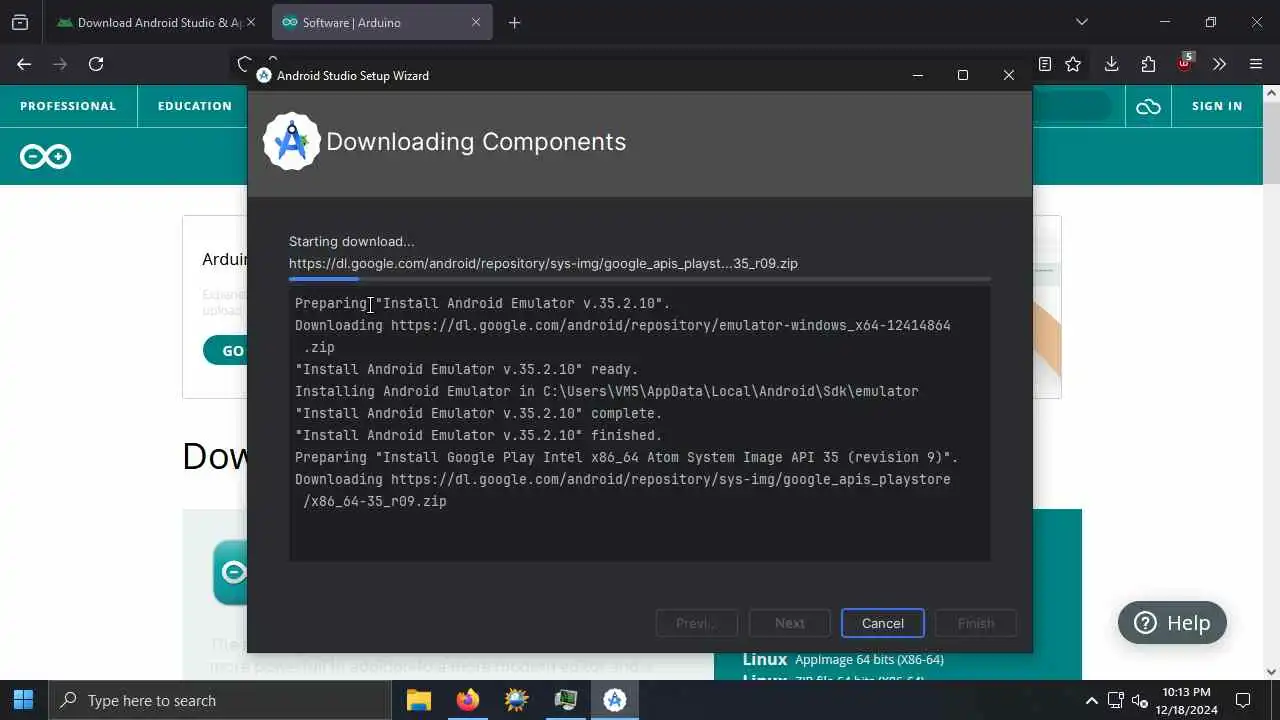
Task: Open the notification center icon
Action: click(1243, 700)
